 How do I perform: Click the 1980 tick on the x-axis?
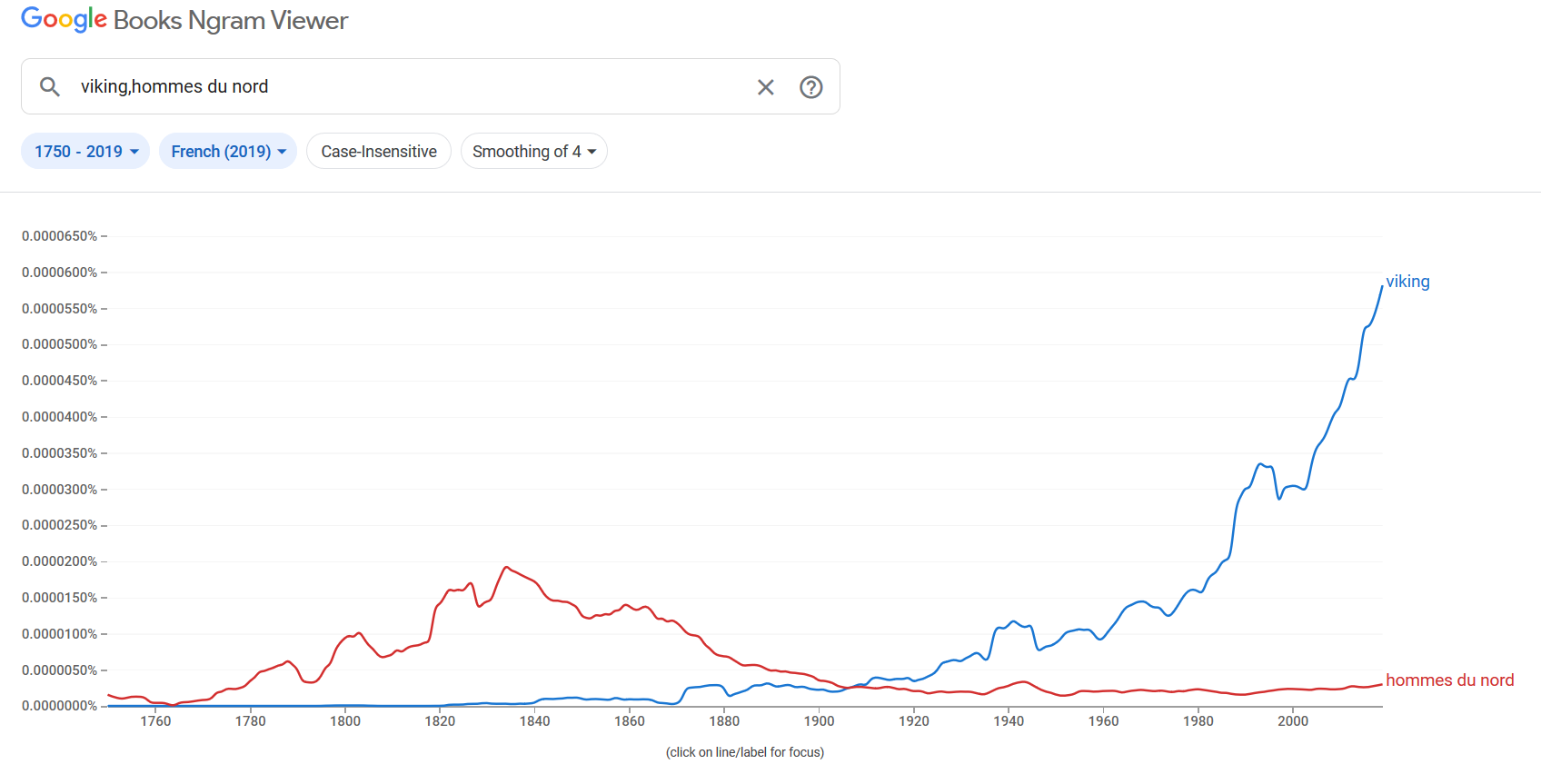(x=1198, y=721)
